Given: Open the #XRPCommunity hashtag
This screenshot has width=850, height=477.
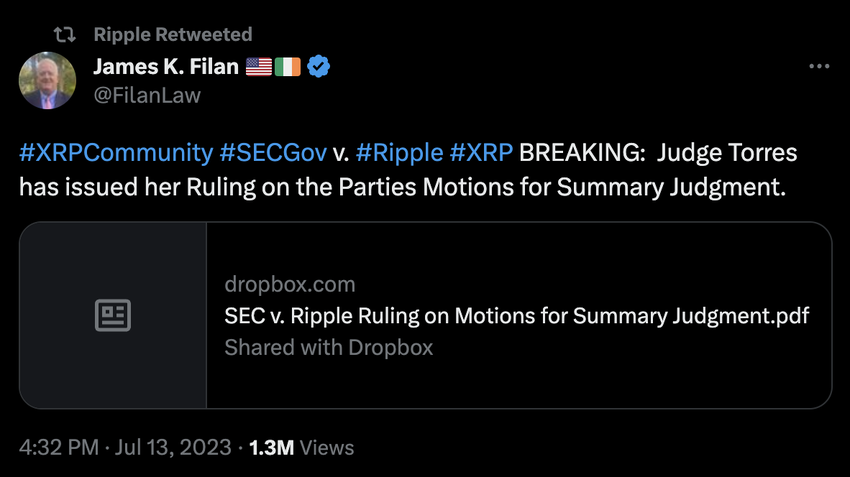Looking at the screenshot, I should [x=116, y=153].
